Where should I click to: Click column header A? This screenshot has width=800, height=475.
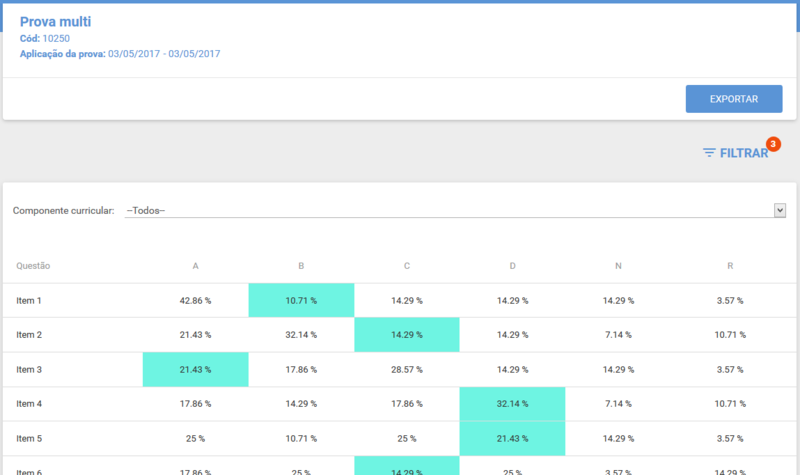point(195,266)
